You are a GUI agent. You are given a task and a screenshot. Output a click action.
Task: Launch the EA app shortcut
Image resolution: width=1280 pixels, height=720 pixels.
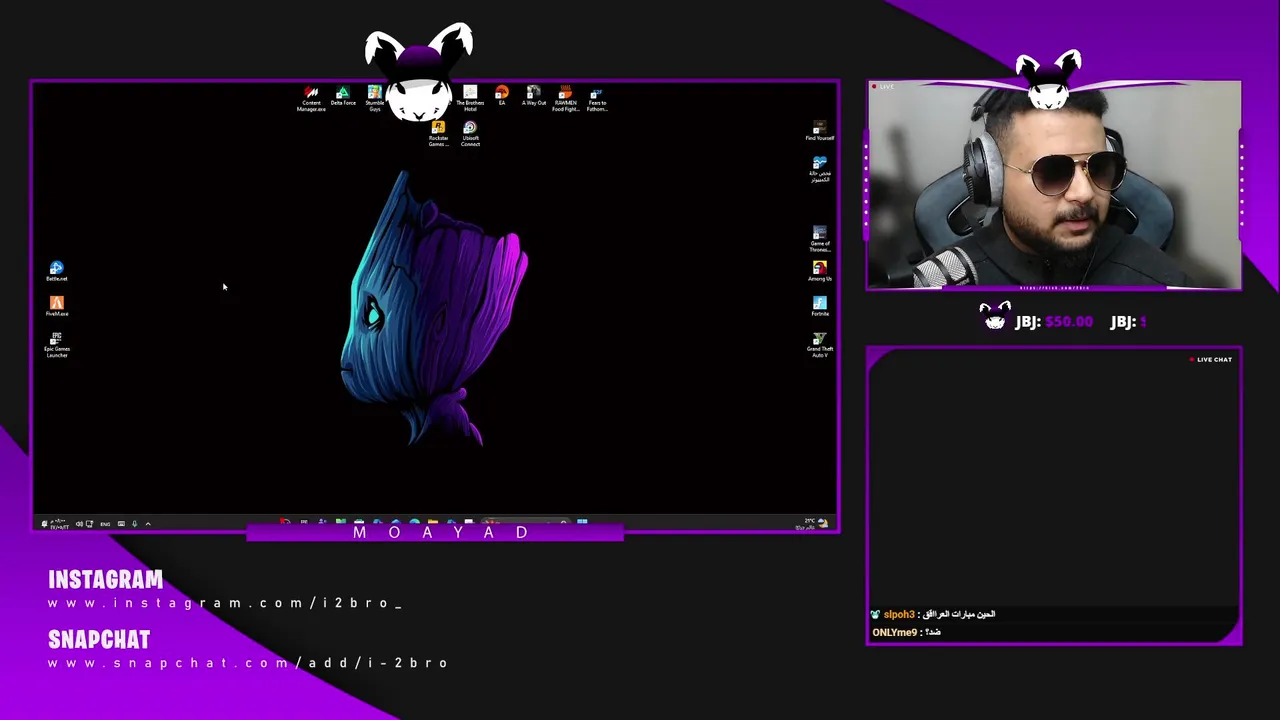point(502,96)
